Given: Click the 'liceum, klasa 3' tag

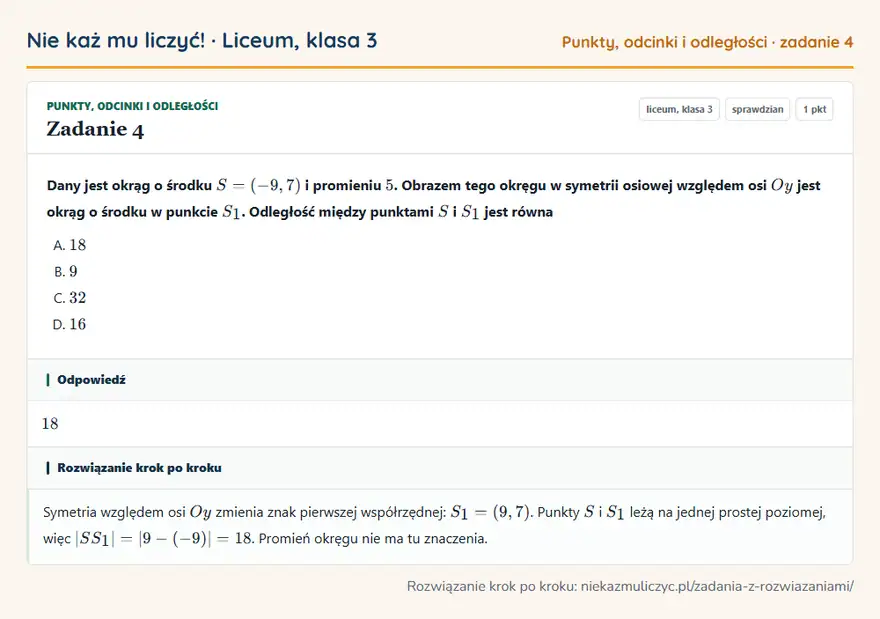Looking at the screenshot, I should pos(679,109).
